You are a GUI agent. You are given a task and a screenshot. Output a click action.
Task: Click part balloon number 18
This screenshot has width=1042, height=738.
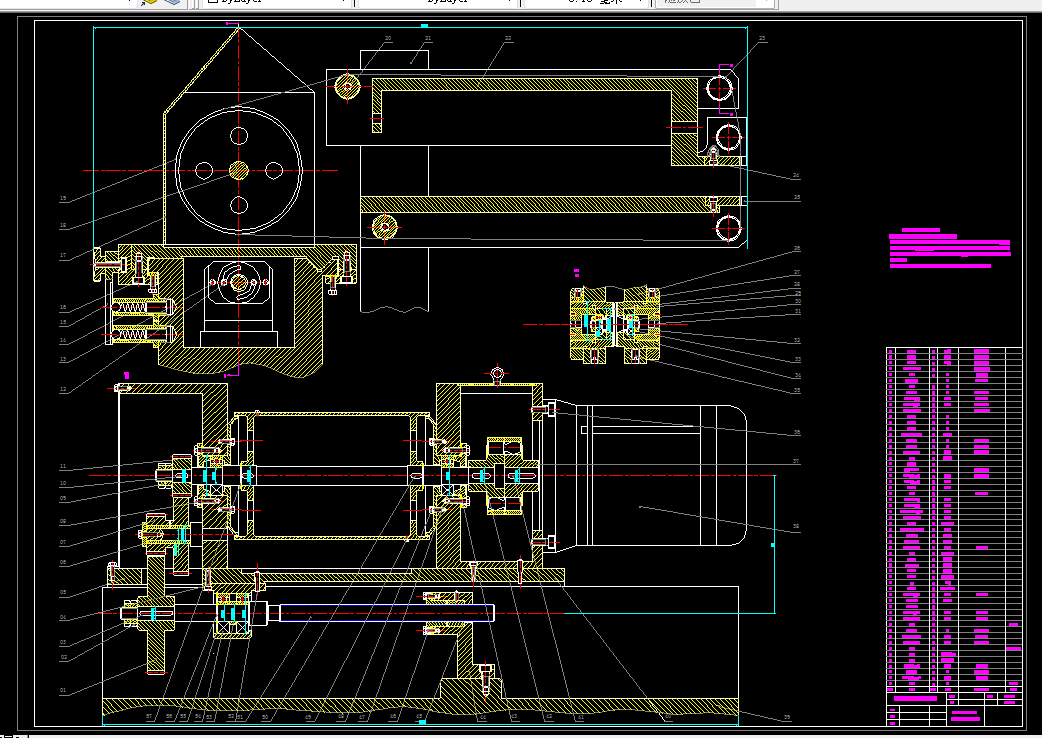[63, 225]
